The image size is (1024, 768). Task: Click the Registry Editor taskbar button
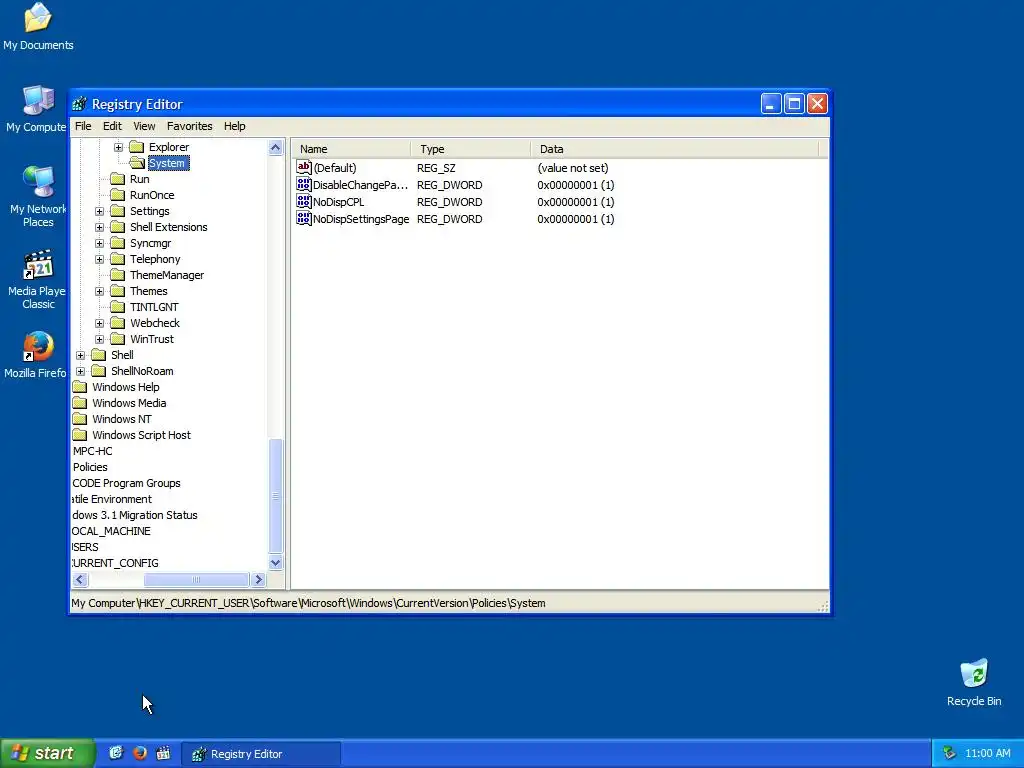[261, 754]
